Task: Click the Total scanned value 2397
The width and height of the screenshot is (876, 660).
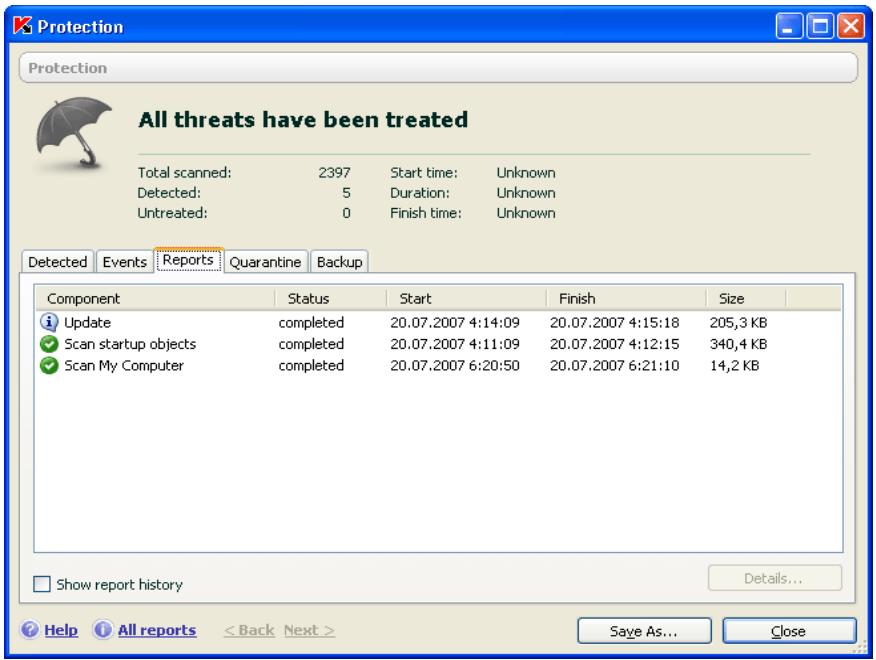Action: 334,173
